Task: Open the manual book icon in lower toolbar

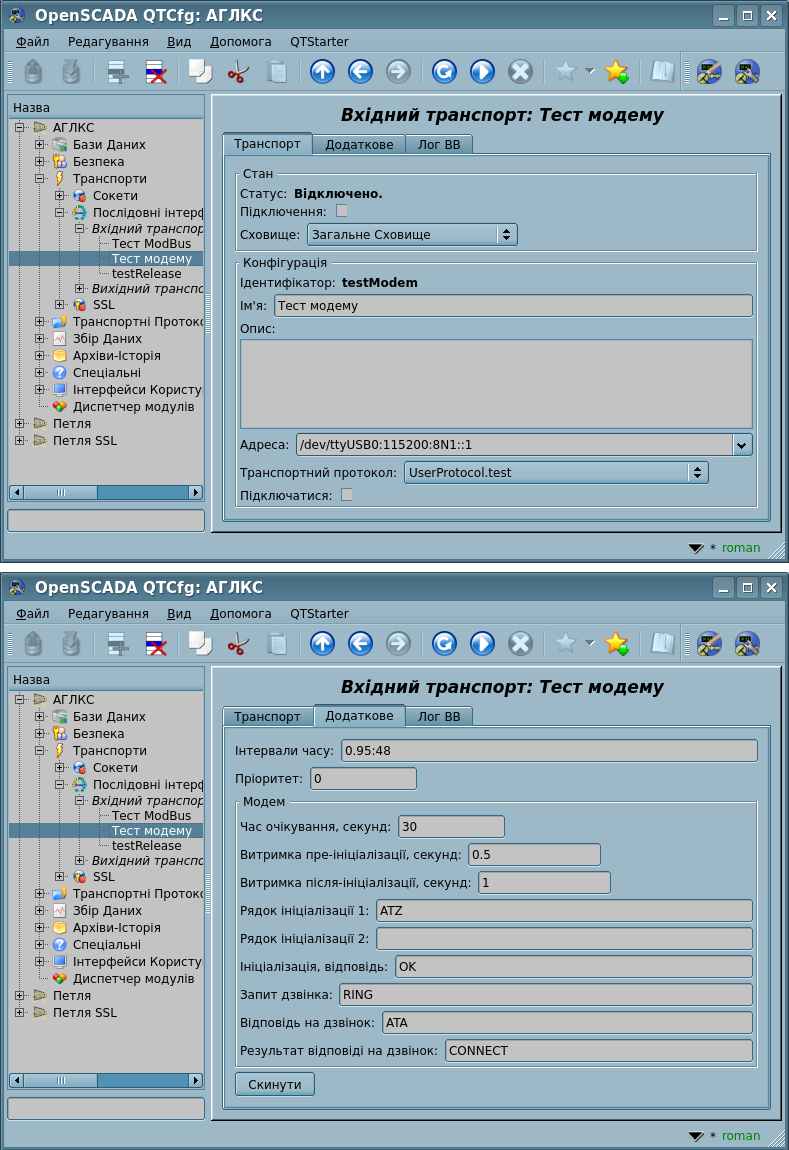Action: [662, 644]
